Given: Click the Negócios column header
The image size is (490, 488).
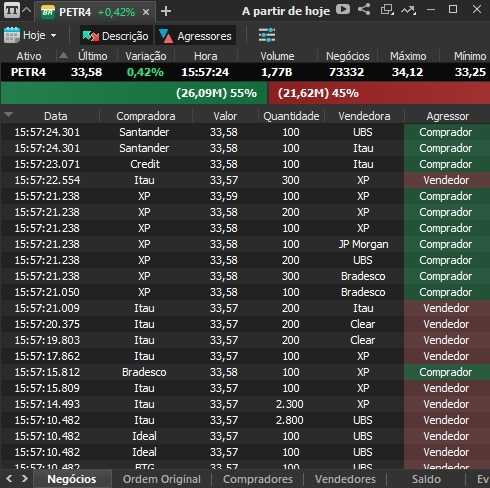Looking at the screenshot, I should [x=348, y=56].
